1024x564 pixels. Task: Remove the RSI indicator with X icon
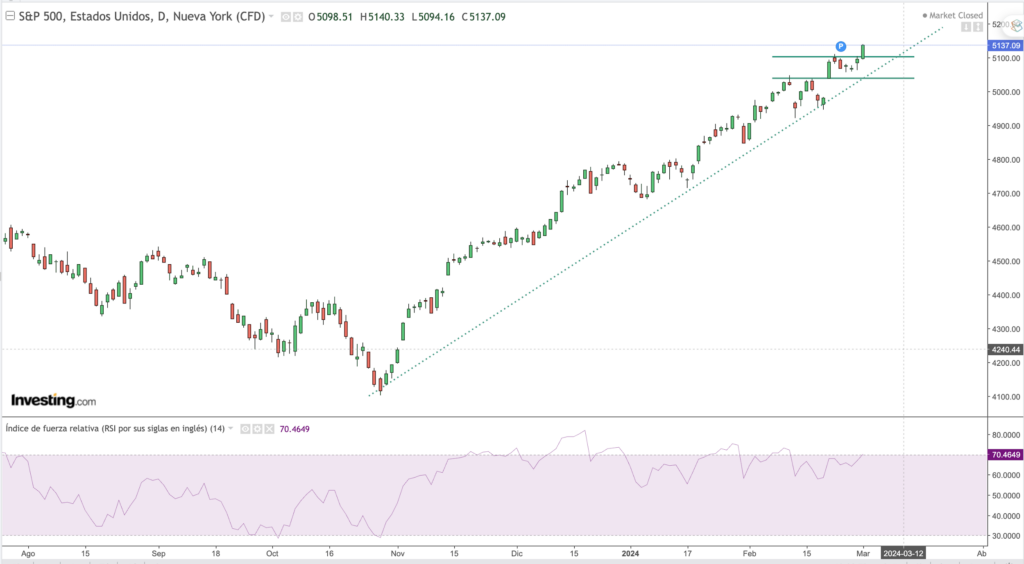(268, 428)
